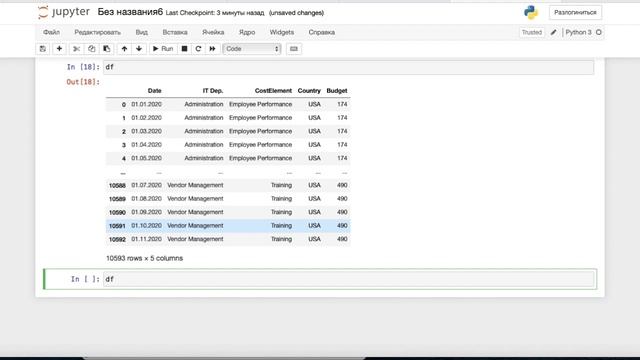This screenshot has width=640, height=360.
Task: Copy selected cells using the toolbar icon
Action: tap(91, 49)
